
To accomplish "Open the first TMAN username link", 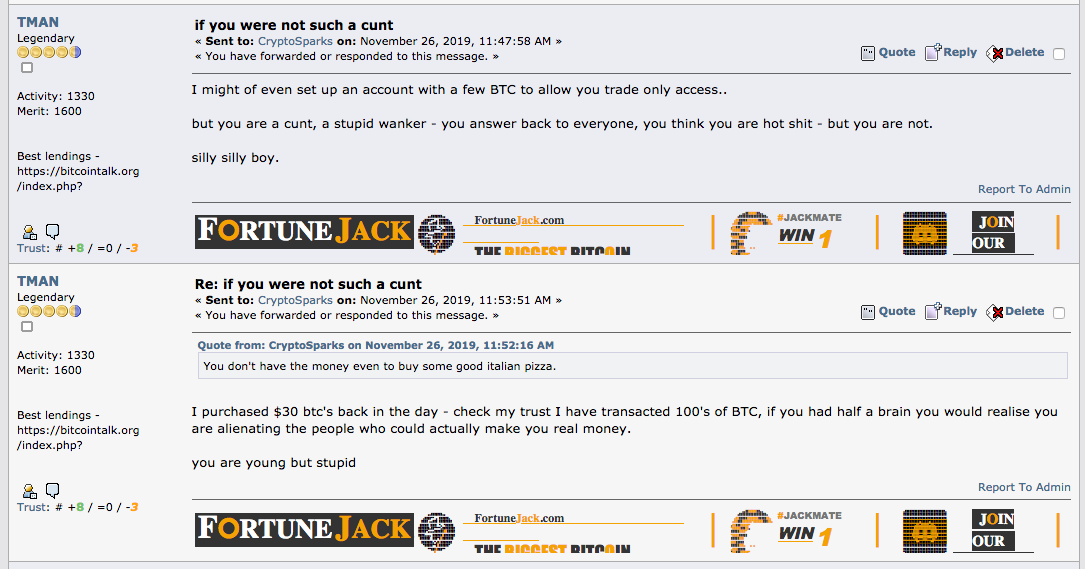I will click(x=38, y=22).
